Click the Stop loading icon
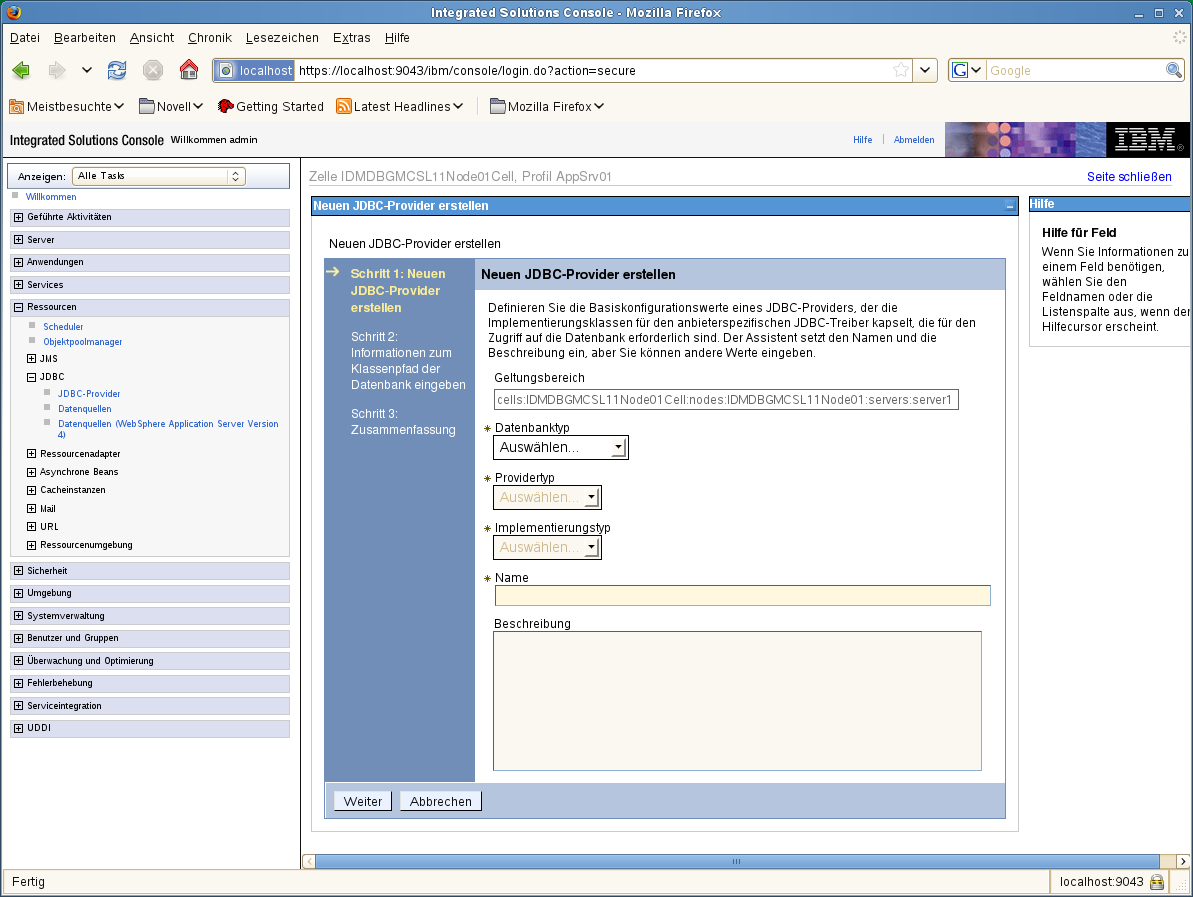The width and height of the screenshot is (1193, 897). pos(153,71)
